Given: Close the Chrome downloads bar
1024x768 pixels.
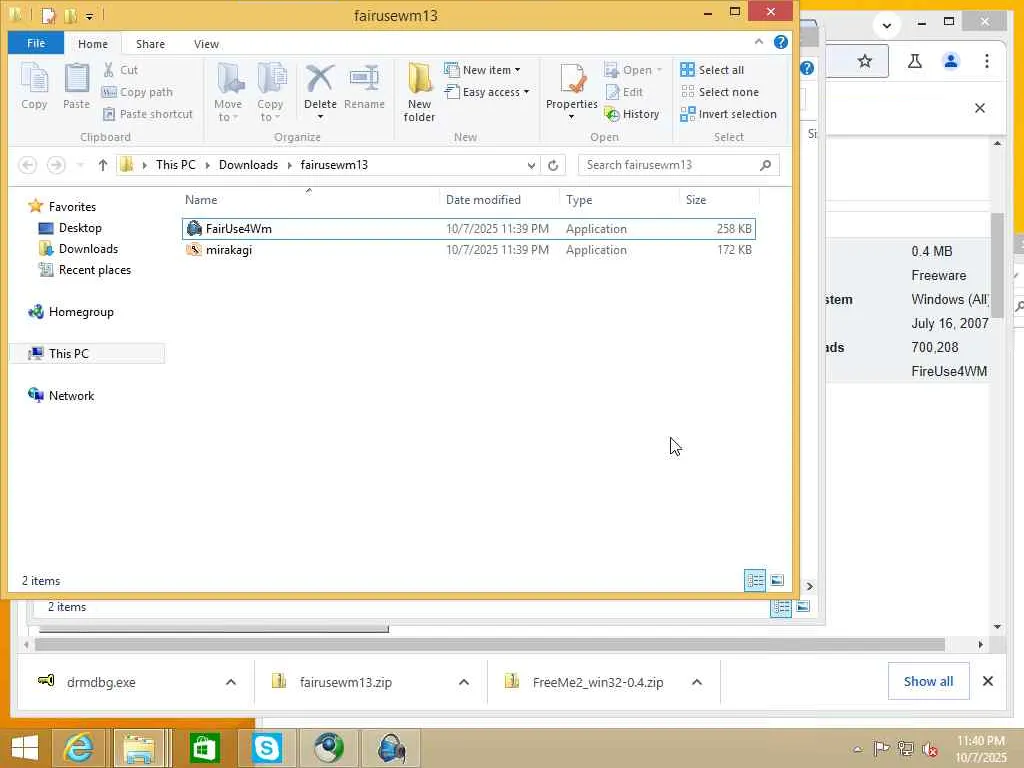Looking at the screenshot, I should 987,681.
